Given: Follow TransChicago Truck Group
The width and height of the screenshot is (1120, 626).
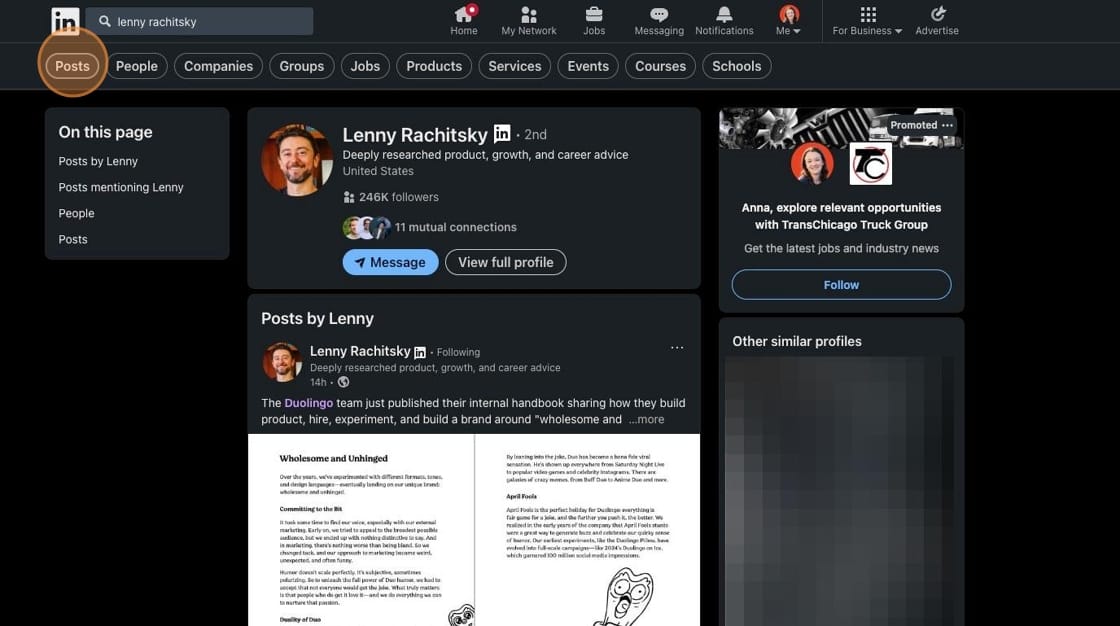Looking at the screenshot, I should 841,284.
